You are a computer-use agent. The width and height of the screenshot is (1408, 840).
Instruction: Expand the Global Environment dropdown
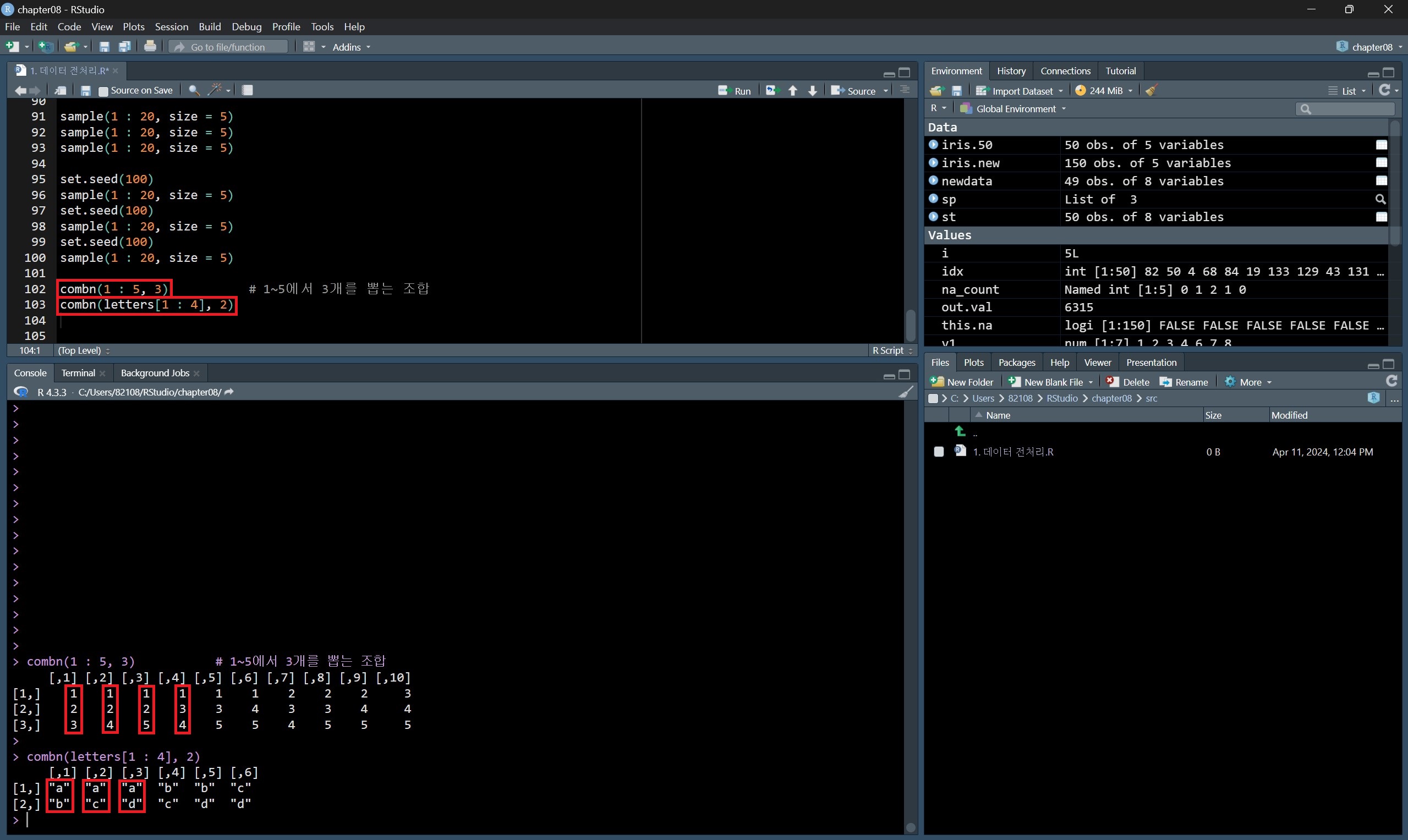[x=1015, y=109]
